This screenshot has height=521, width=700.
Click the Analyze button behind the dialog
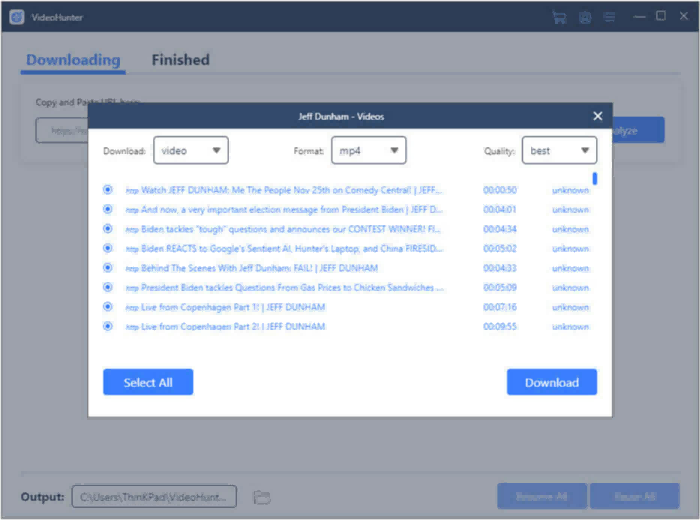click(638, 130)
